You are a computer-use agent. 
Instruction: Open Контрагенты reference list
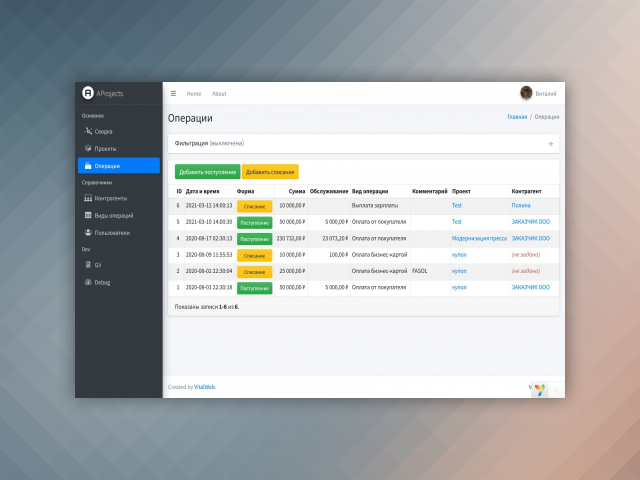point(119,198)
